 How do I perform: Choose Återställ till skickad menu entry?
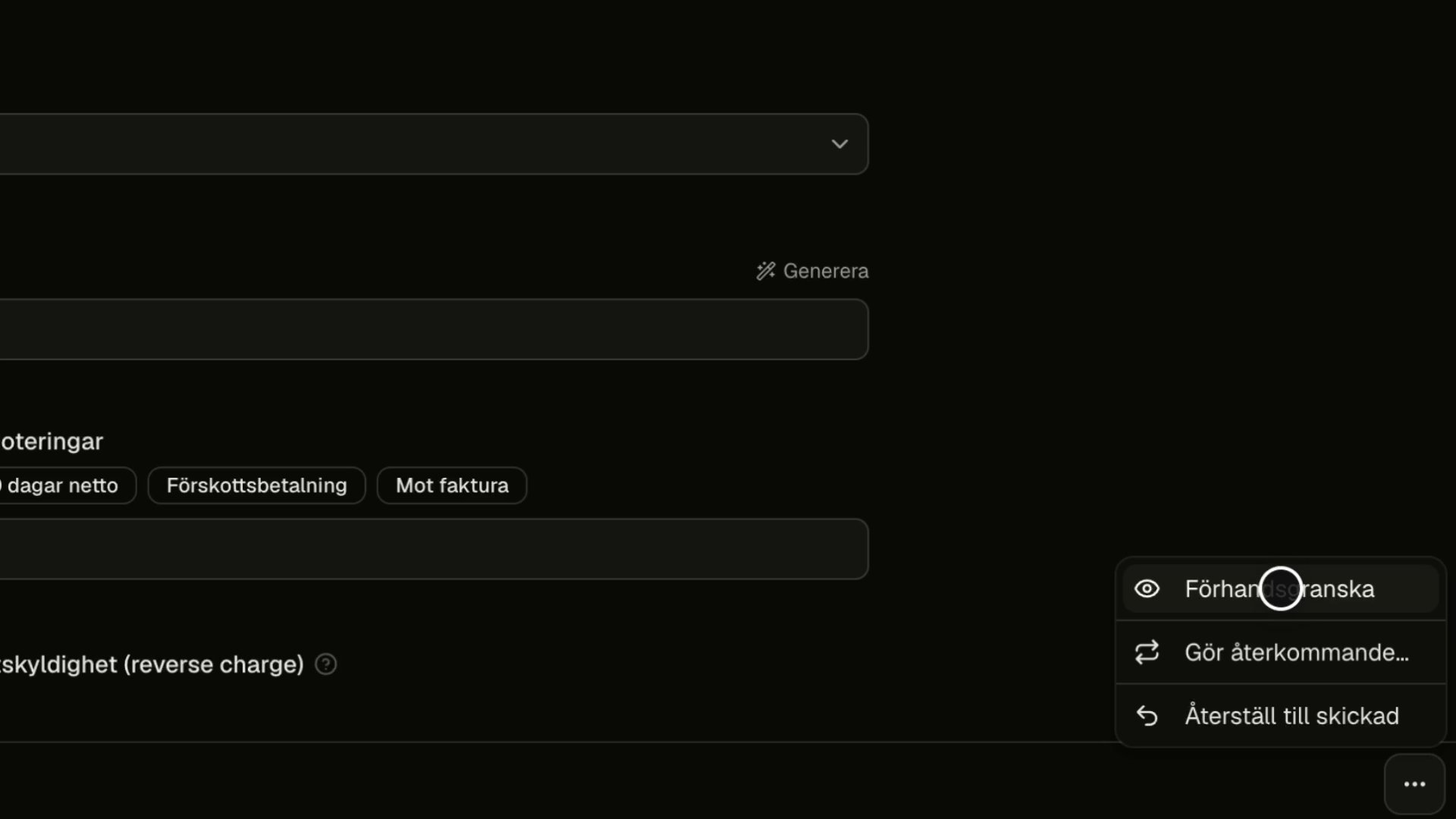click(1280, 716)
